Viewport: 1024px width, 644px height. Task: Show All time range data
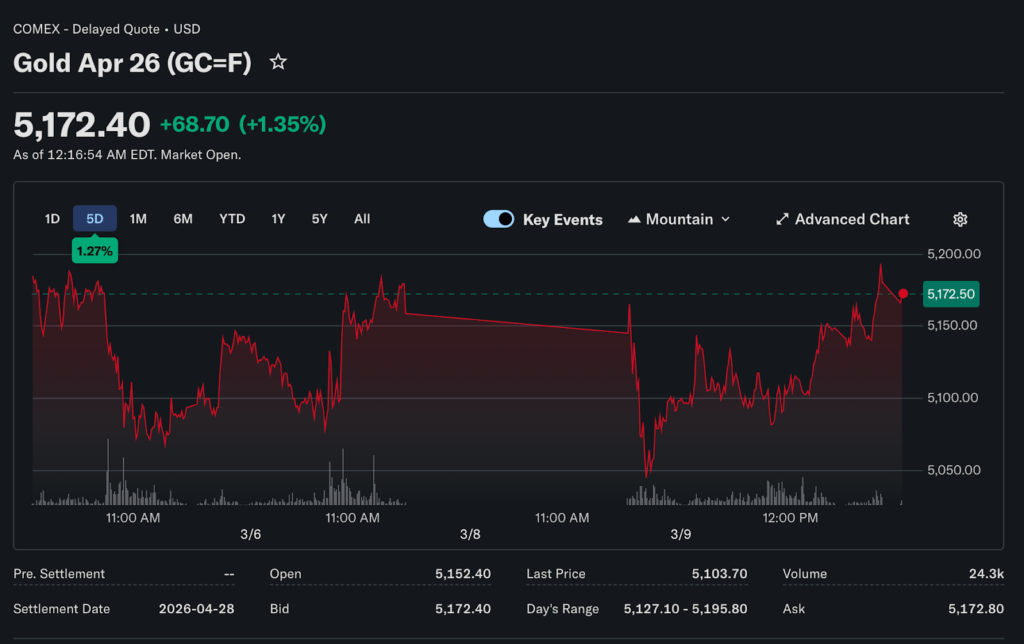click(362, 219)
